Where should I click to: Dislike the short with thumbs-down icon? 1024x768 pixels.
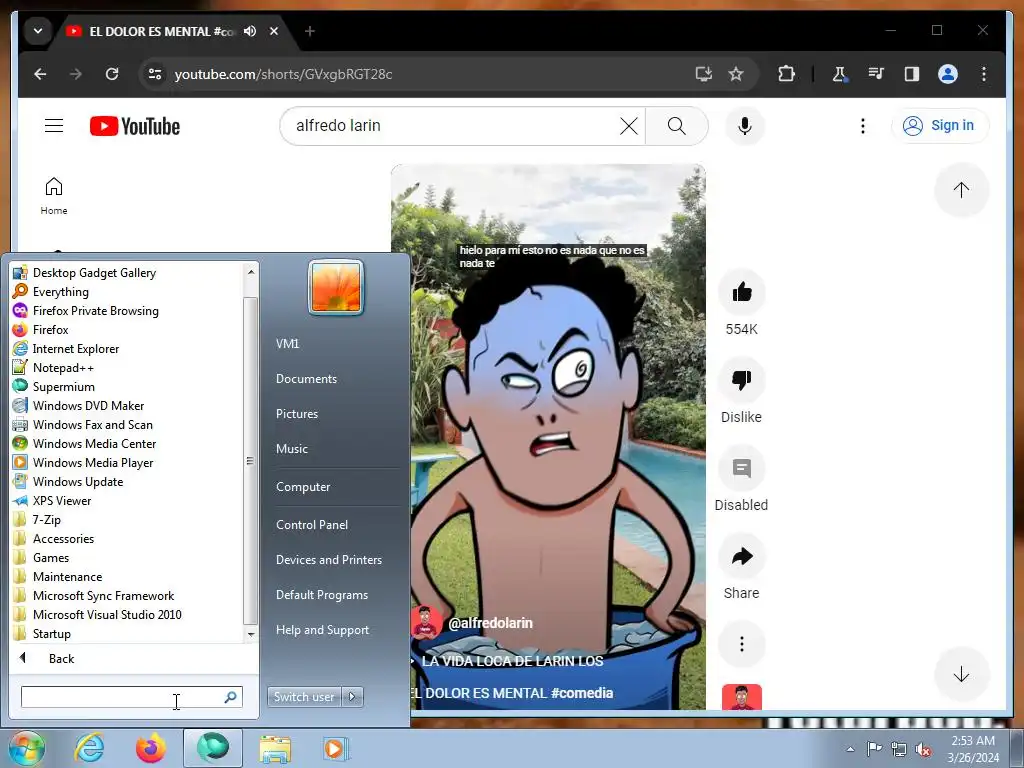[x=741, y=380]
